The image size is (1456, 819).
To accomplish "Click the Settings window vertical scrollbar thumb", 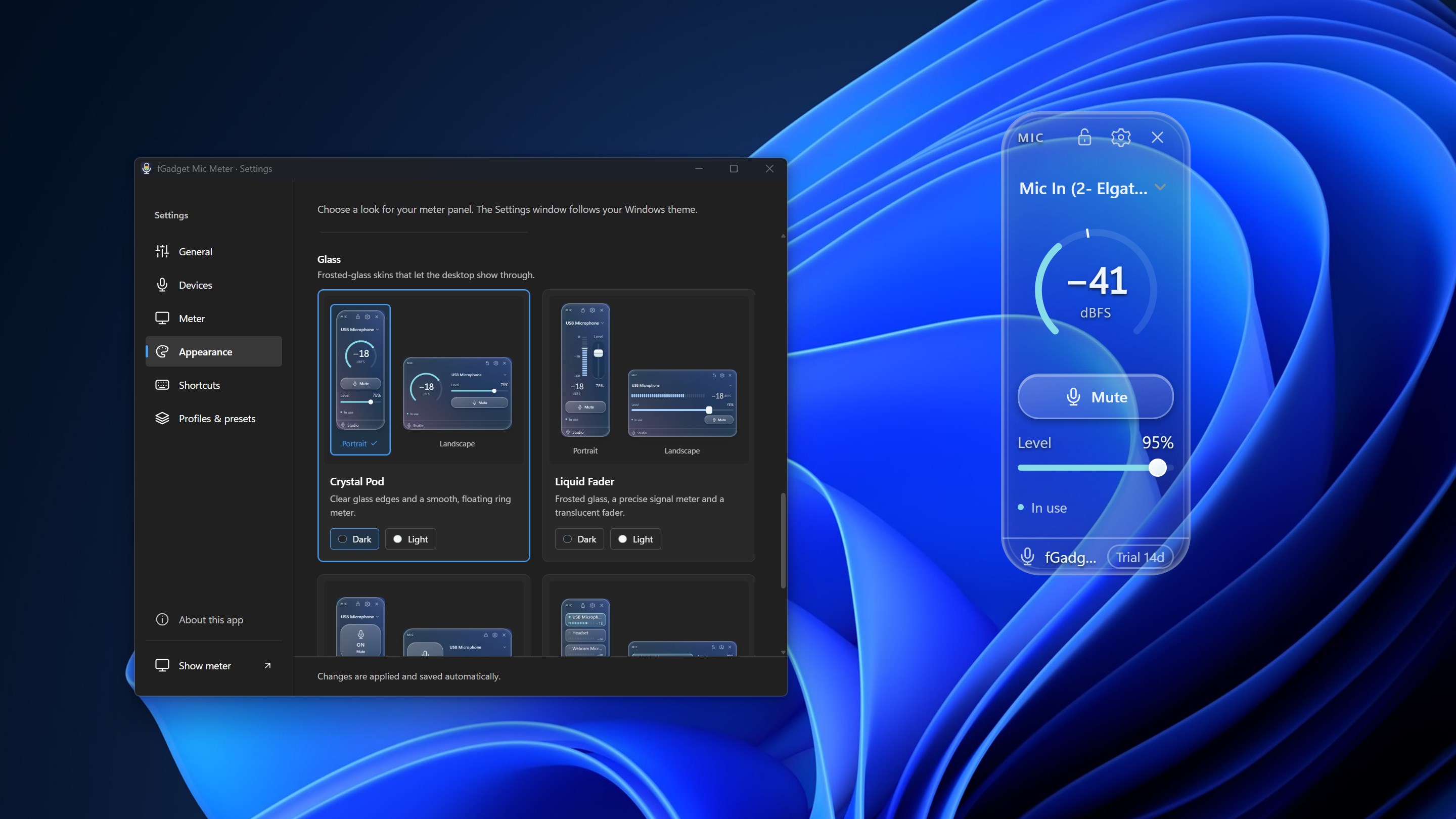I will 783,540.
